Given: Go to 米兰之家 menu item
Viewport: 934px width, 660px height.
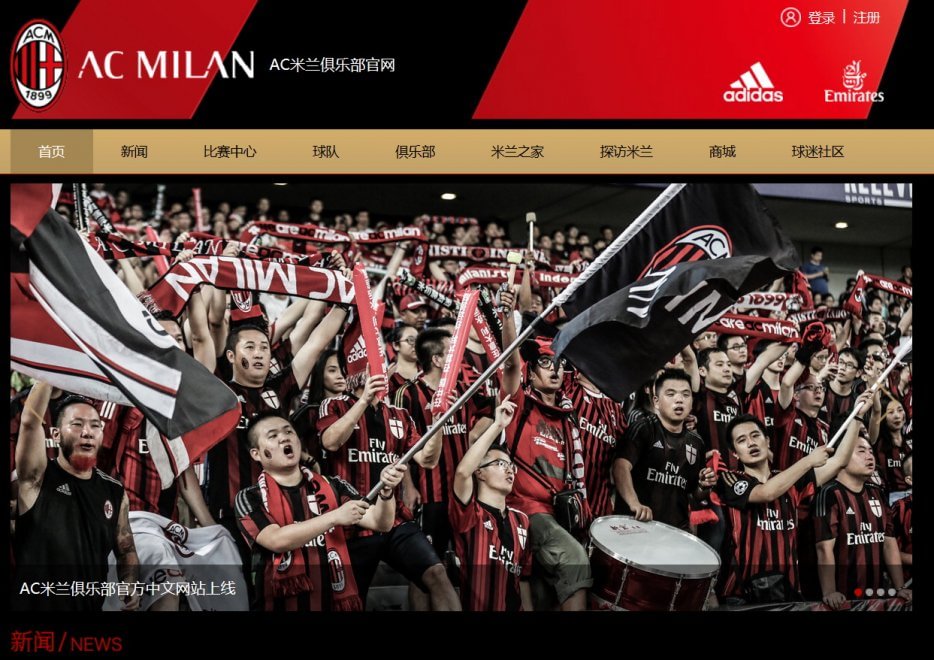Looking at the screenshot, I should [x=517, y=151].
